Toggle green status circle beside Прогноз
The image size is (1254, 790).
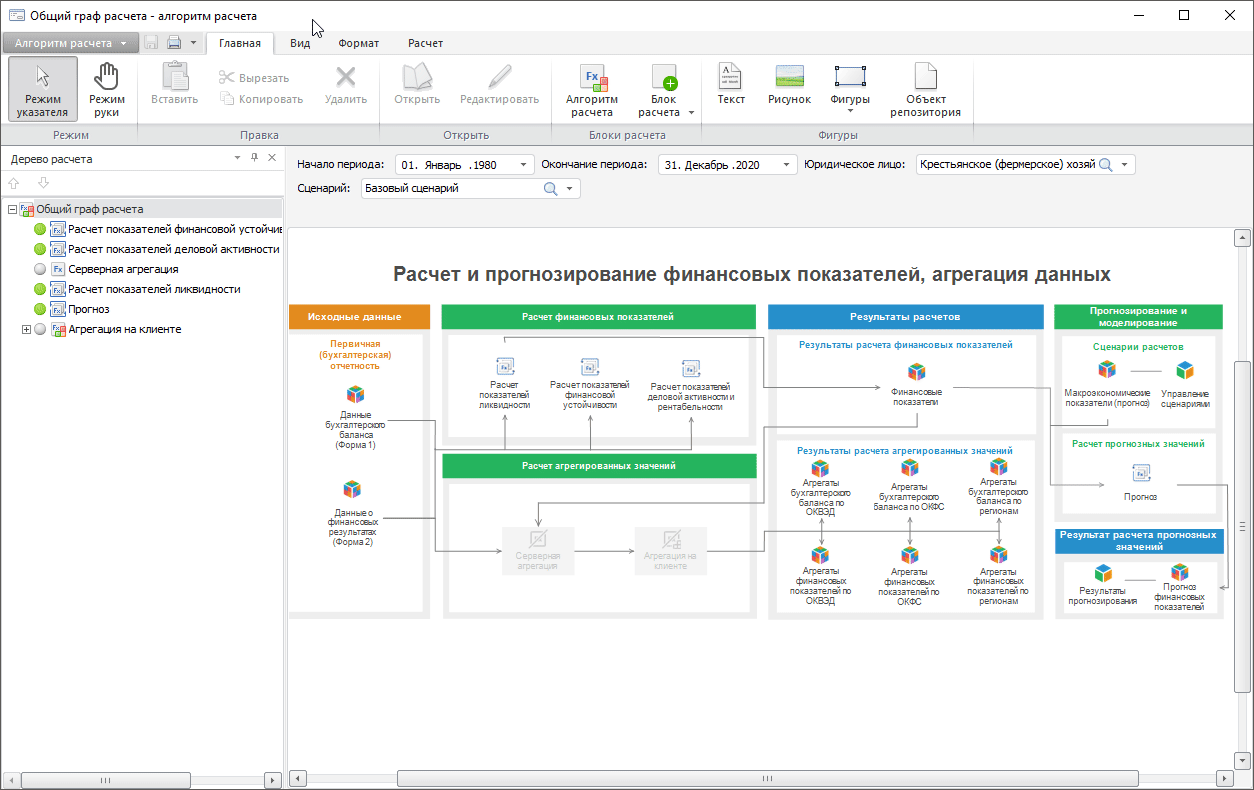(40, 309)
